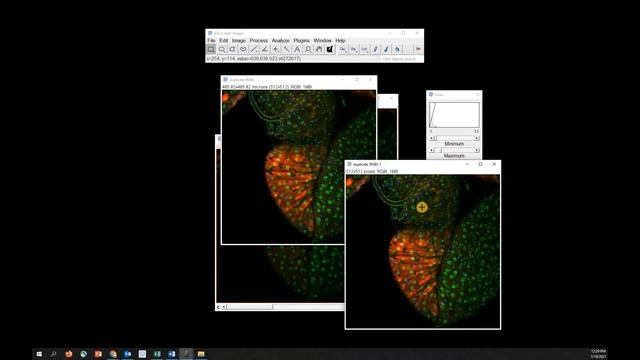Click the Duplicate RGB image window title bar

(299, 80)
